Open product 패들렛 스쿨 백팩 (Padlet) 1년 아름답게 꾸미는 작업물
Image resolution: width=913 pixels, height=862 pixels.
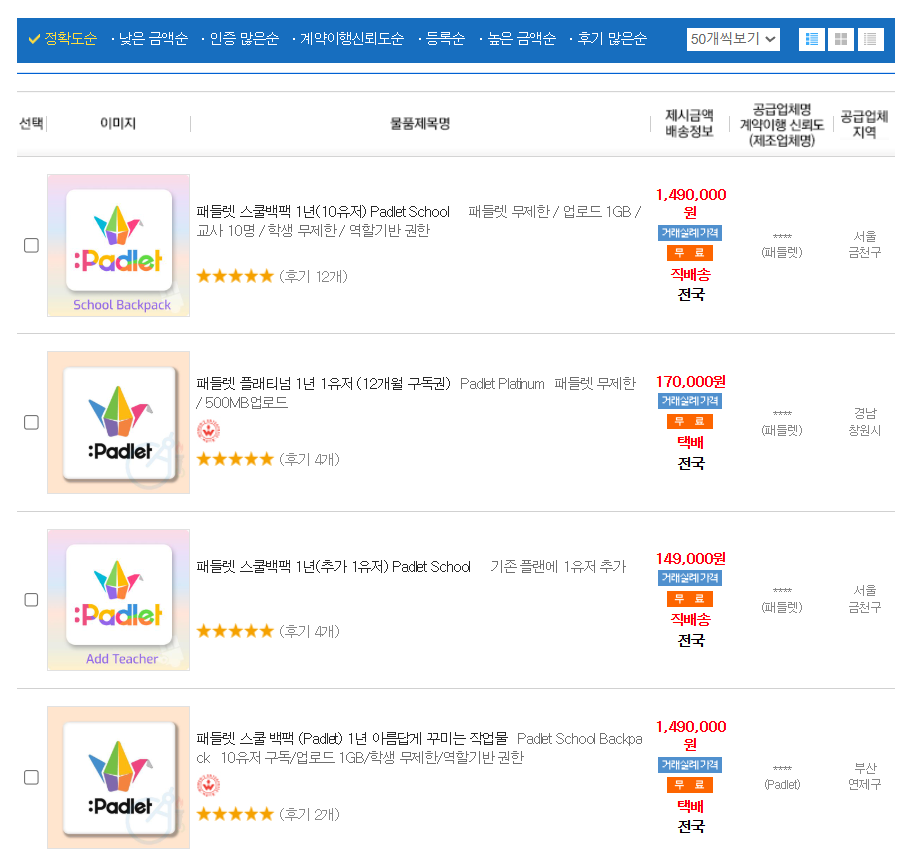(x=352, y=739)
